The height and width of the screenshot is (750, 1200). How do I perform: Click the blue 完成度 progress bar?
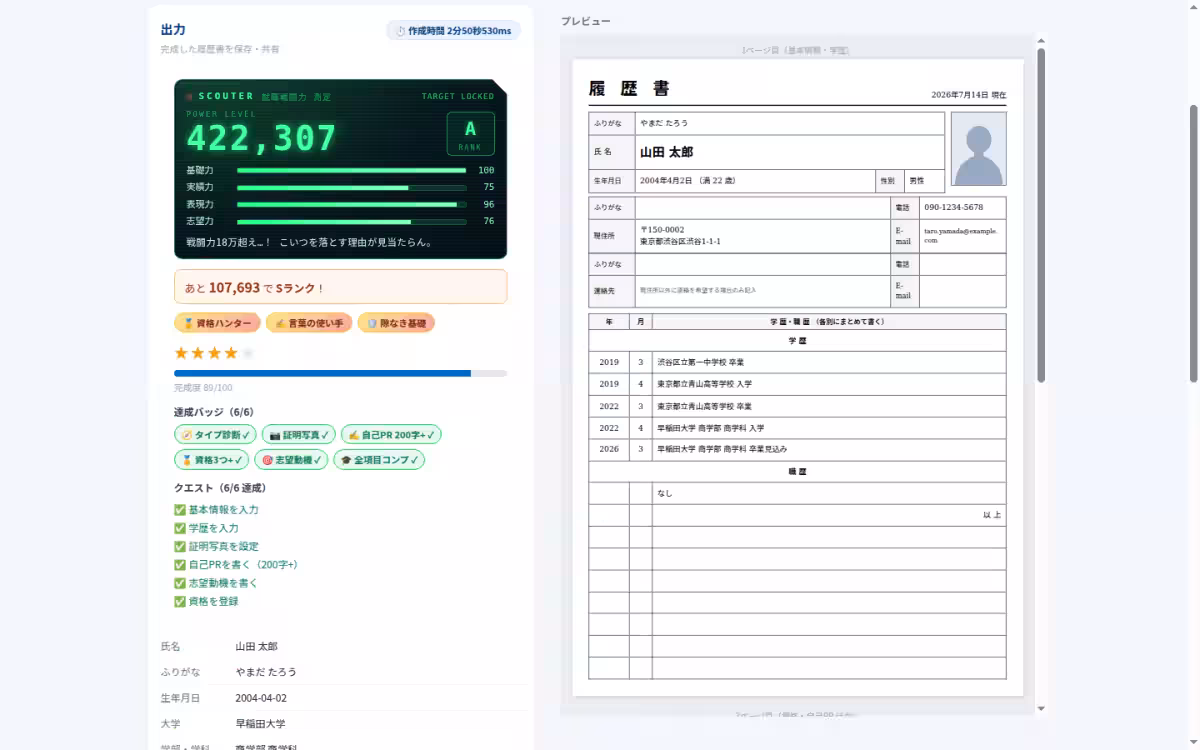click(x=340, y=373)
